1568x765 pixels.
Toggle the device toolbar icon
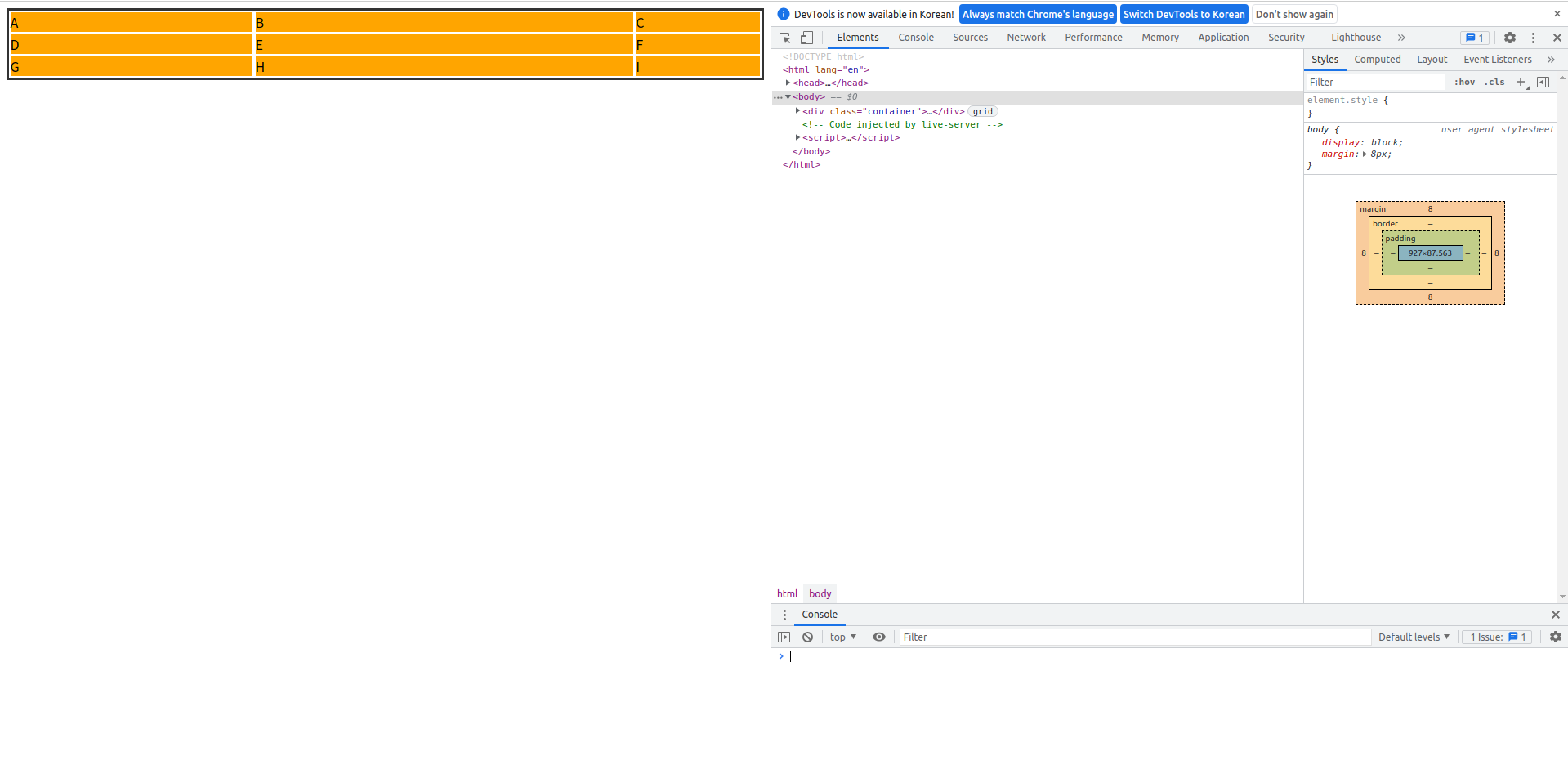[x=806, y=38]
